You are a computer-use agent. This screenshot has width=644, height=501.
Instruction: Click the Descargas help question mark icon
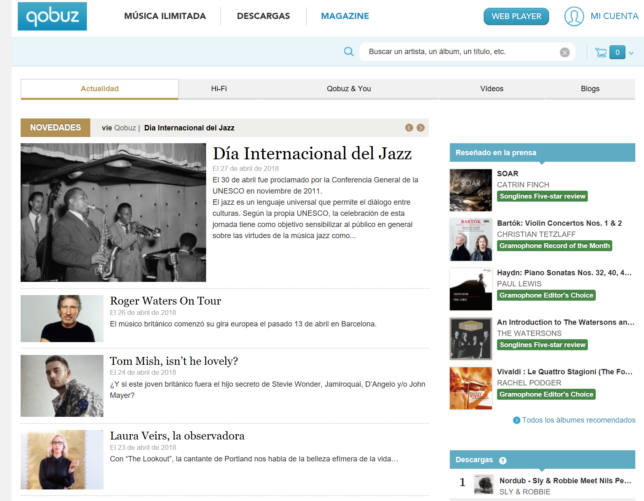pos(502,460)
